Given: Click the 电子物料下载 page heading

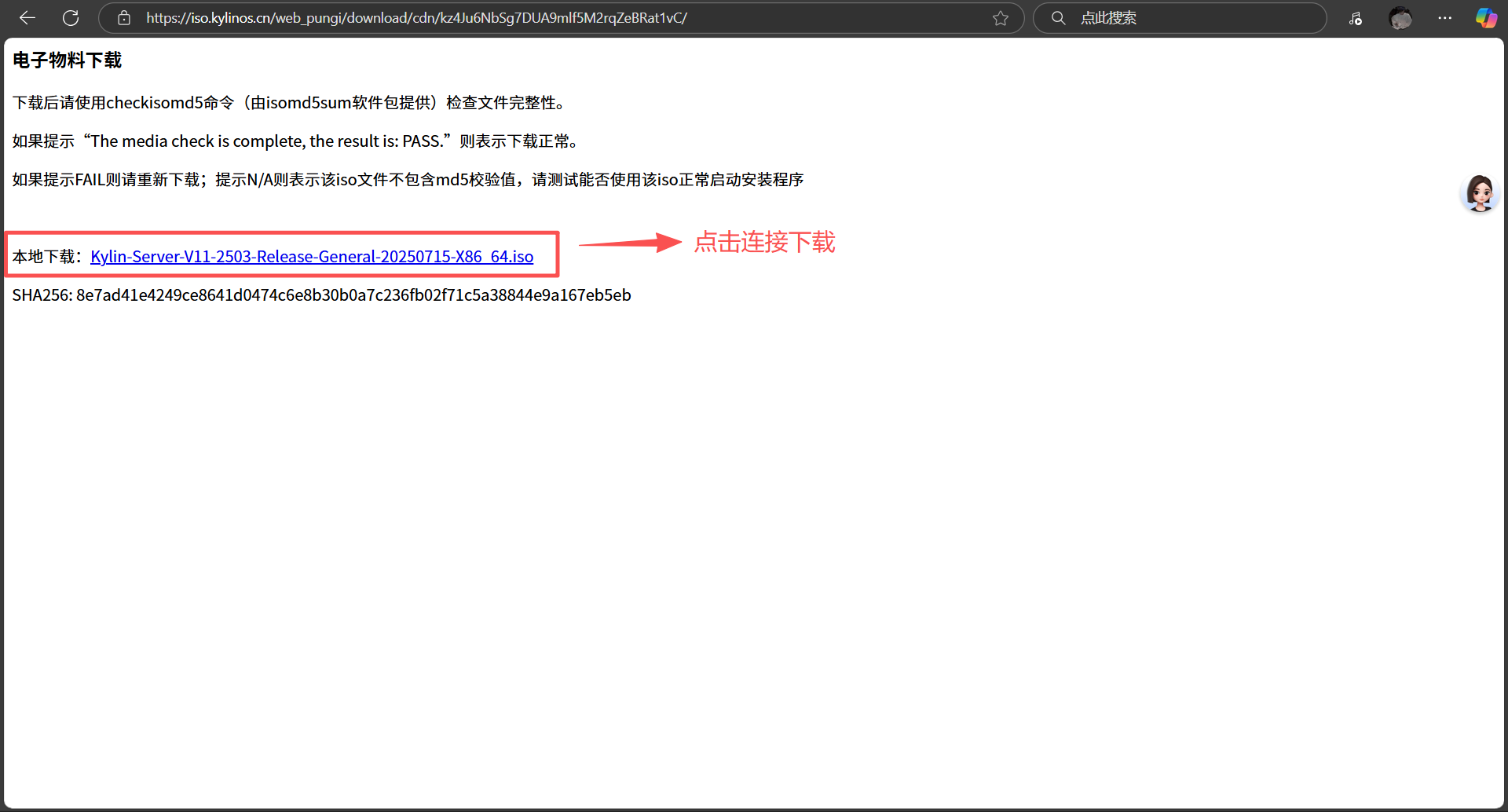Looking at the screenshot, I should pos(67,60).
